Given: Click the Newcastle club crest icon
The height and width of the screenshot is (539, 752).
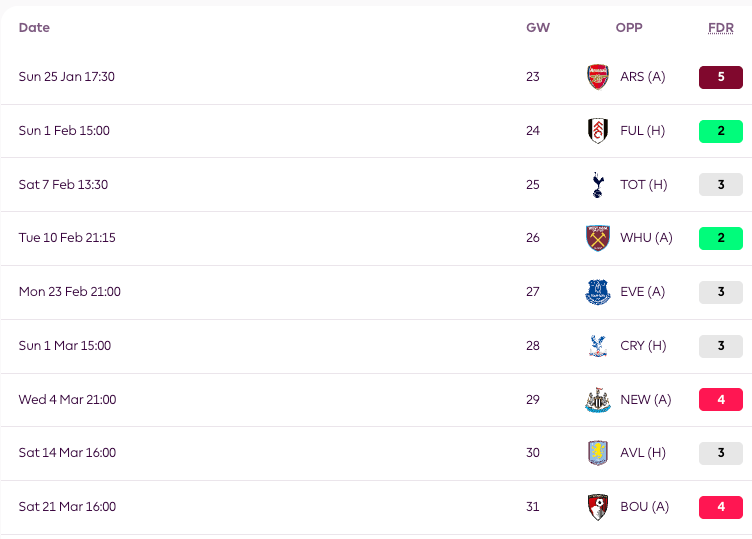Looking at the screenshot, I should click(x=597, y=400).
